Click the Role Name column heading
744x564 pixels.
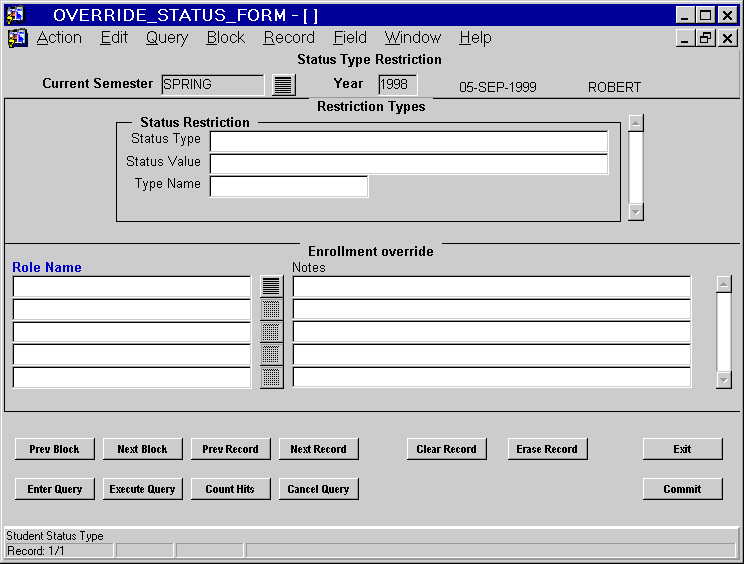(47, 268)
